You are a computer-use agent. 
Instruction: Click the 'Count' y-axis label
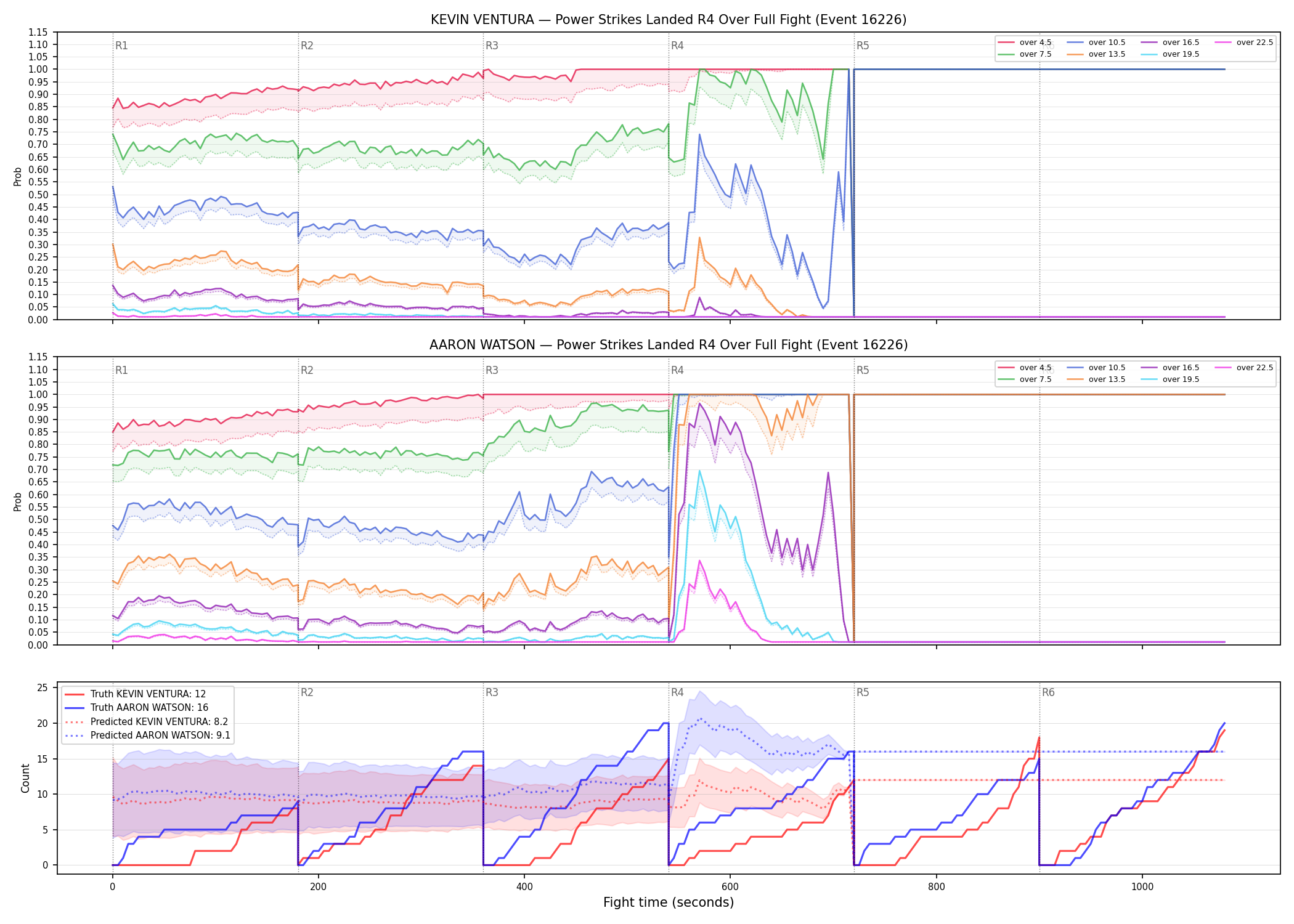click(25, 778)
